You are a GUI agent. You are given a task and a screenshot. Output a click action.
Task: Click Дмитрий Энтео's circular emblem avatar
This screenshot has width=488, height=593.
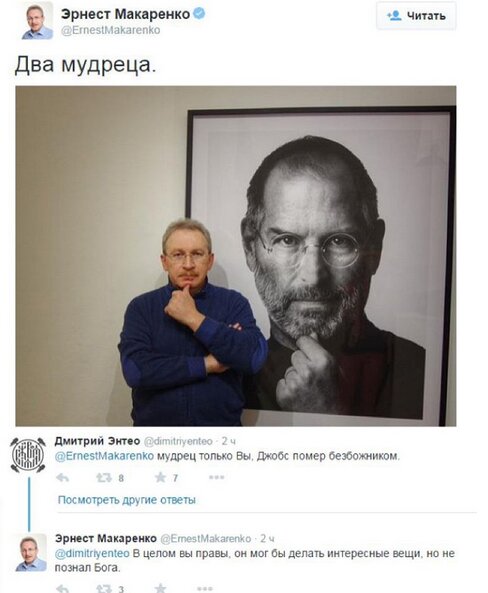(28, 455)
